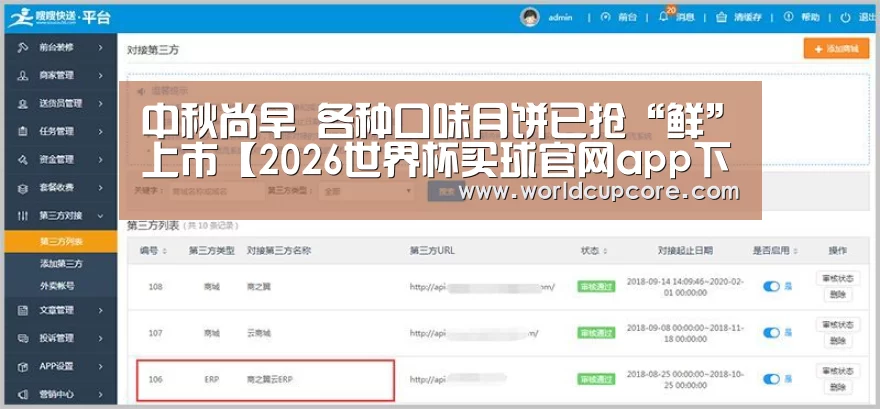Expand the 送货员管理 chevron

point(100,104)
